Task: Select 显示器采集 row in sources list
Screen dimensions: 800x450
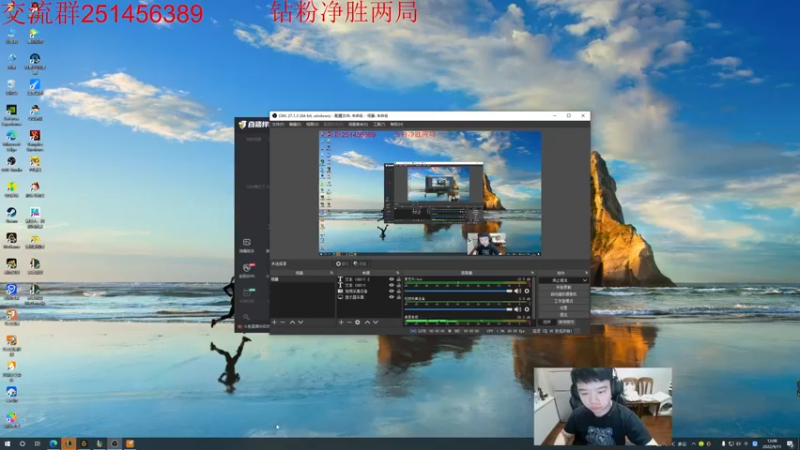Action: [369, 297]
